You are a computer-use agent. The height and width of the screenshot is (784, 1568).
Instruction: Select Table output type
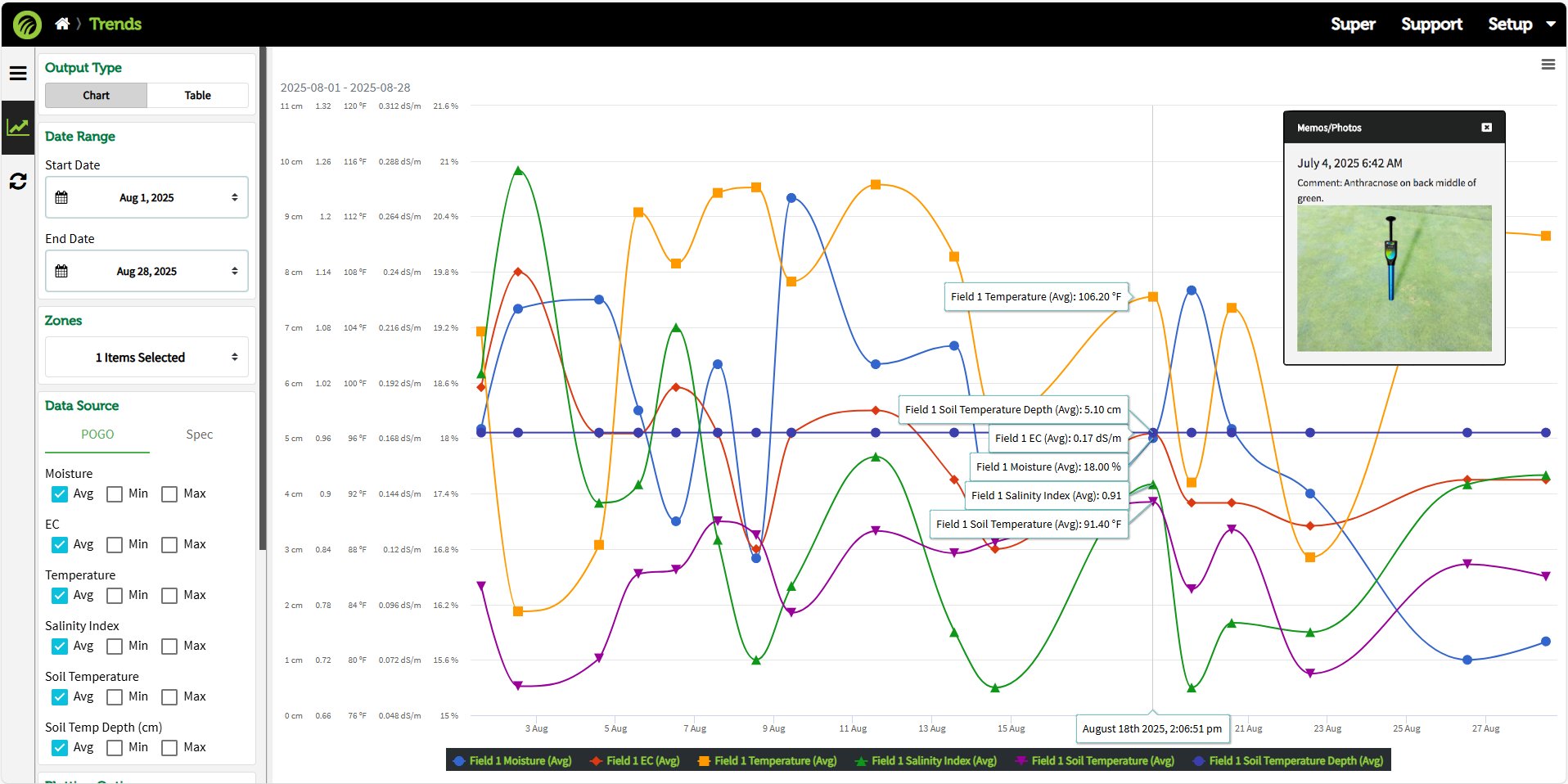click(x=197, y=96)
